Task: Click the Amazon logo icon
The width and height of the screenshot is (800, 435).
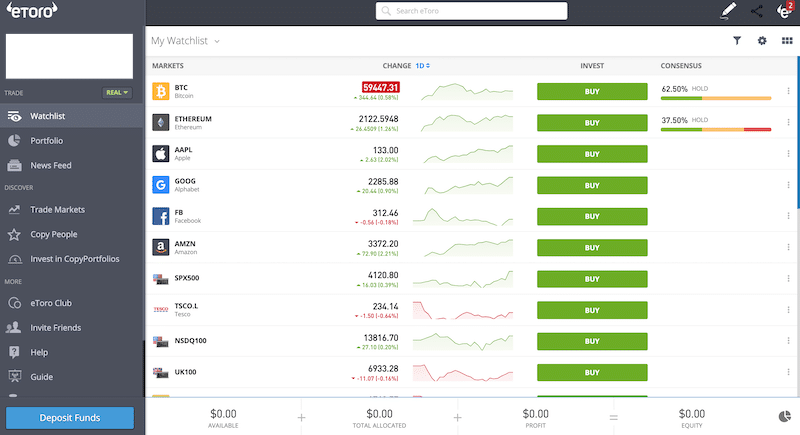Action: [161, 247]
